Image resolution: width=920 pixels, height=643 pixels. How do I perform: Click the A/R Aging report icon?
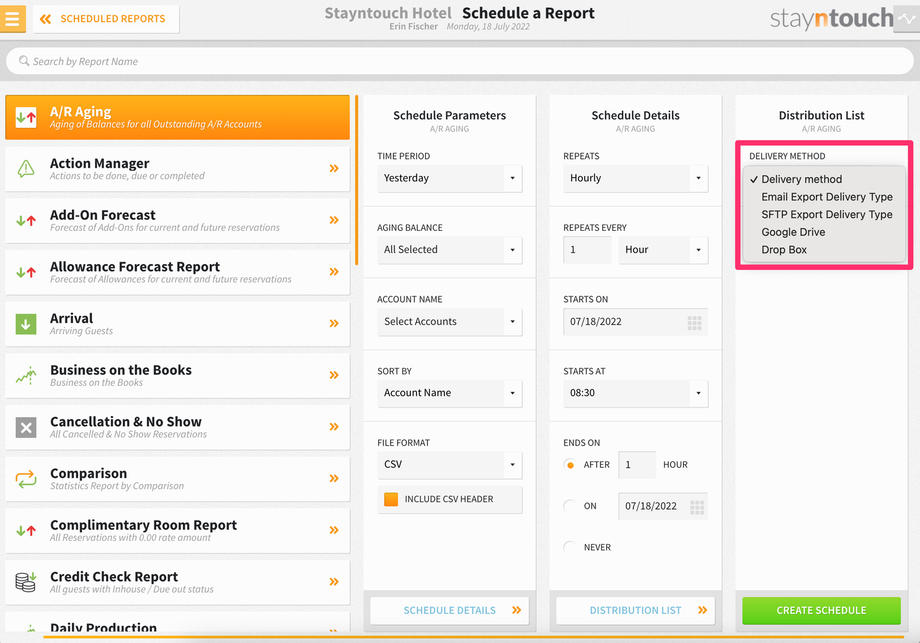(26, 117)
